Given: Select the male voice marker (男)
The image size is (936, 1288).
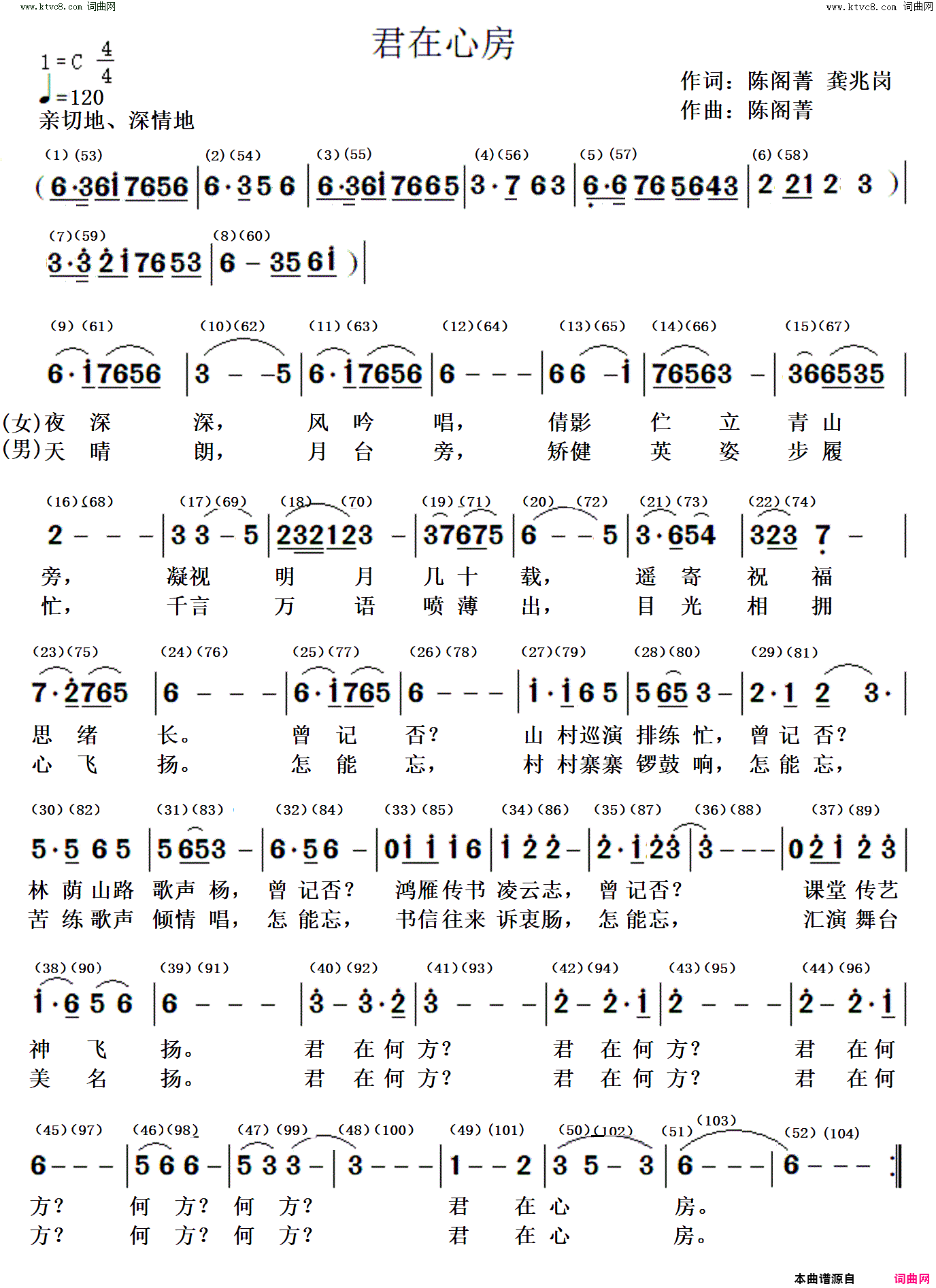Looking at the screenshot, I should [21, 450].
